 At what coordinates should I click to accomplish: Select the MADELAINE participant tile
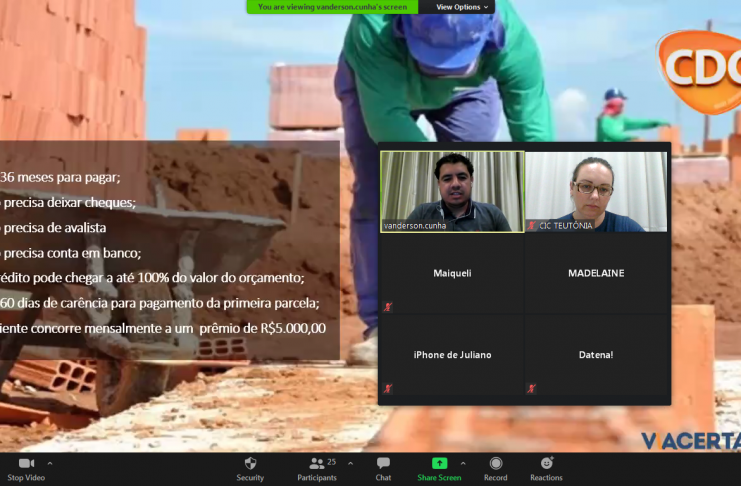tap(596, 273)
